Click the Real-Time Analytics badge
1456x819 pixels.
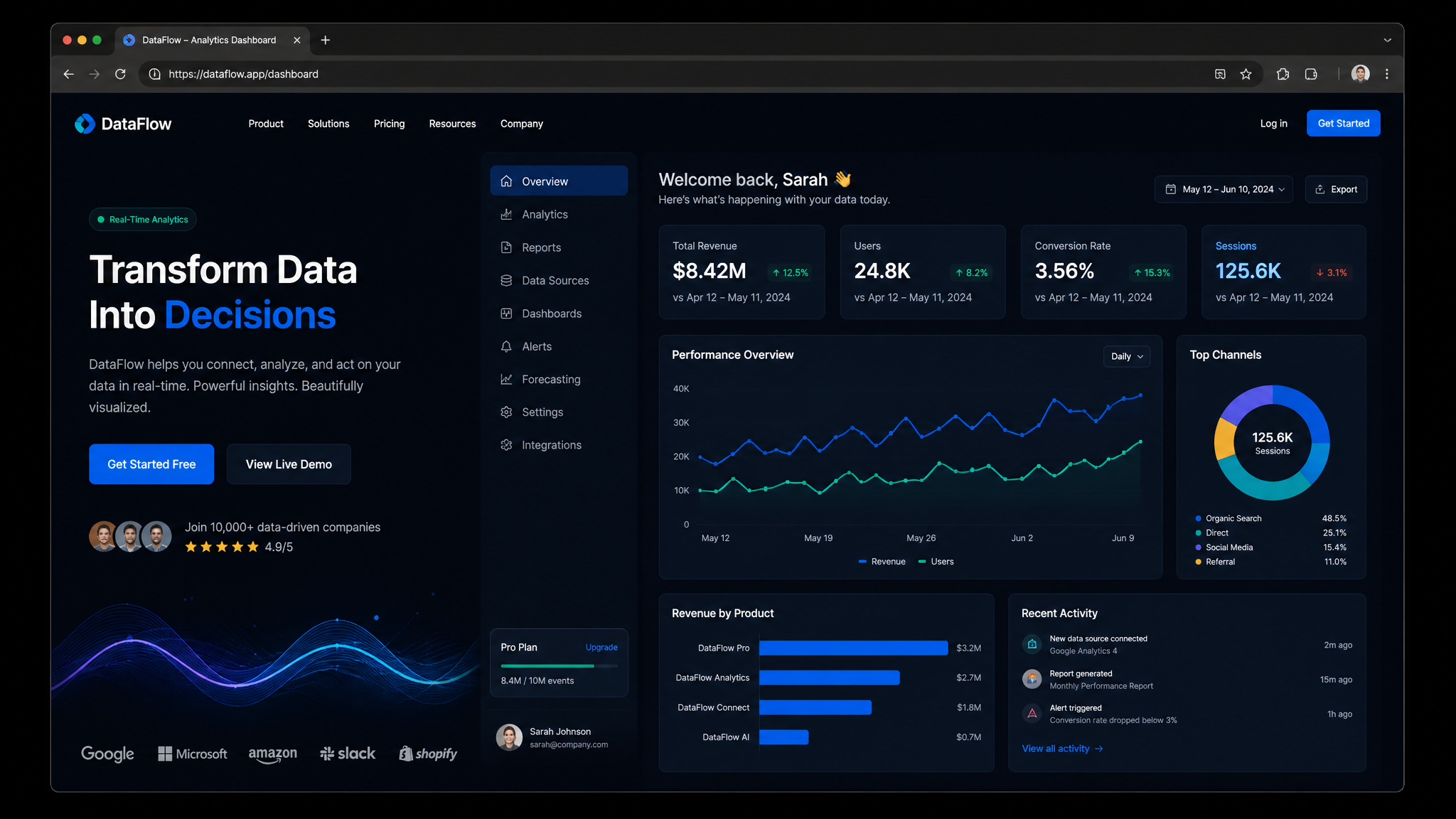pyautogui.click(x=143, y=220)
